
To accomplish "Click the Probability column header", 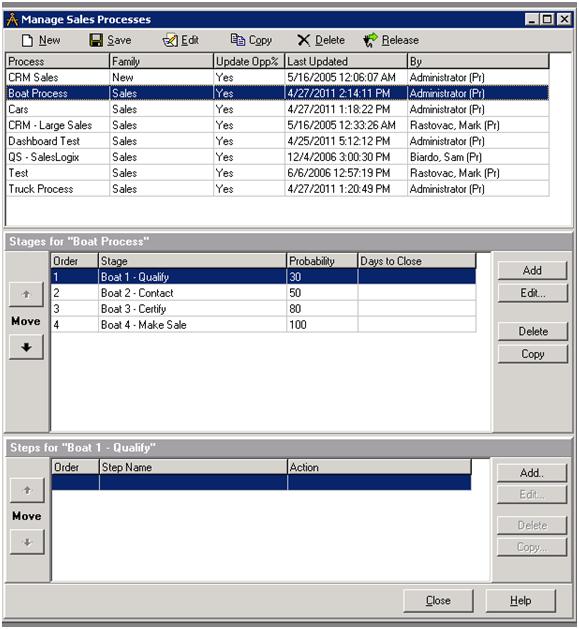I will [322, 261].
